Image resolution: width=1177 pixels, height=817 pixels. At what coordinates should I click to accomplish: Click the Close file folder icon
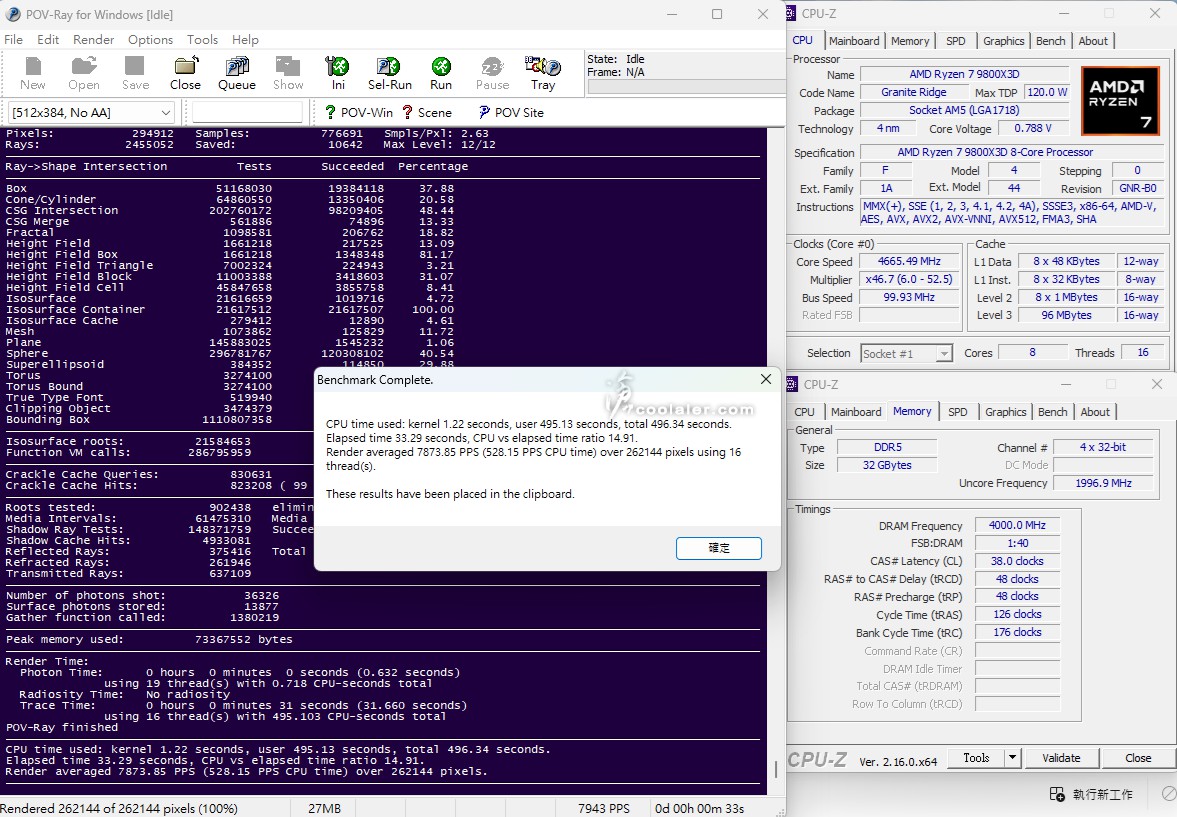185,68
